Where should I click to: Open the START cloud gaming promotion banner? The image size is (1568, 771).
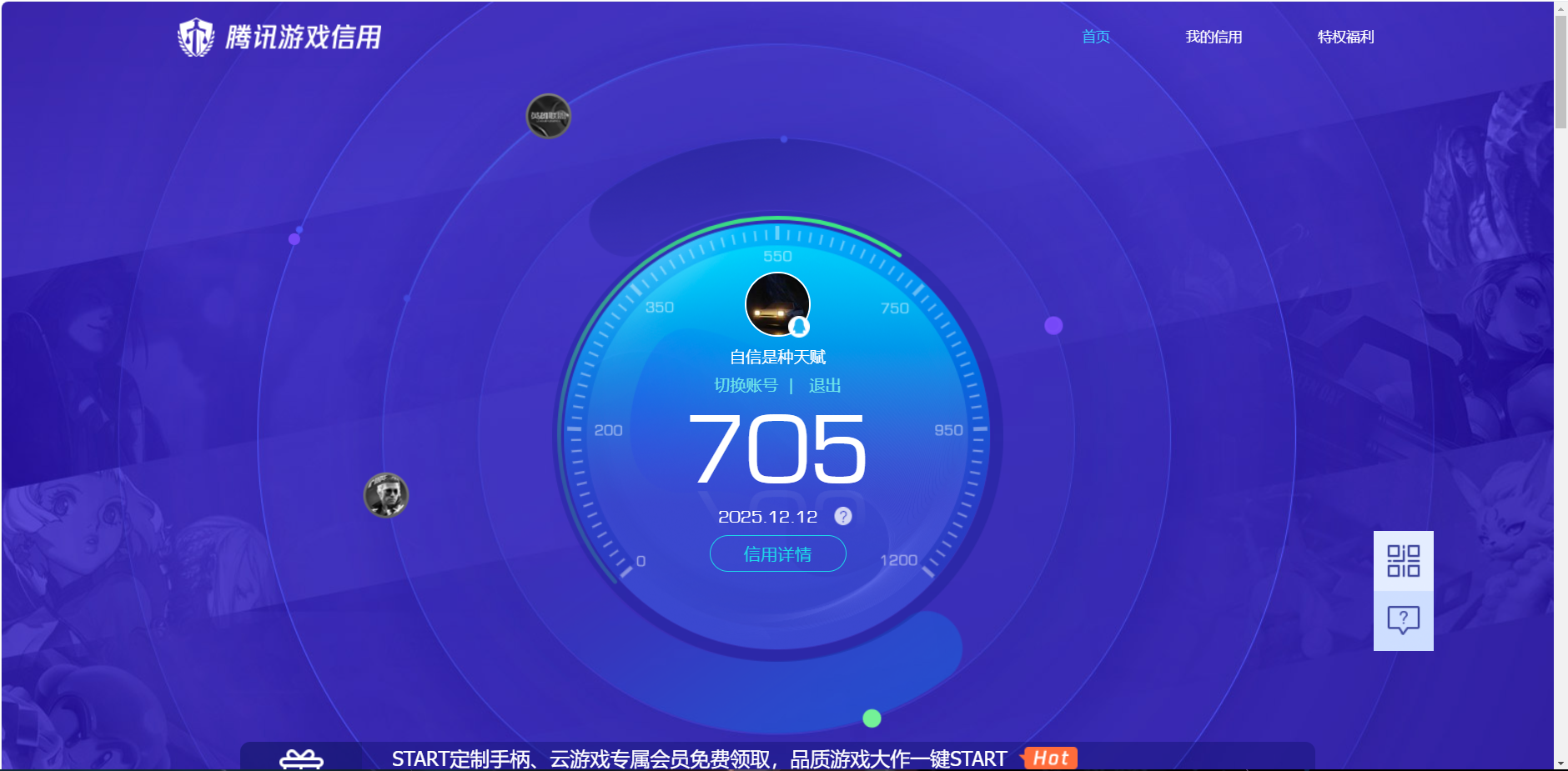point(699,758)
